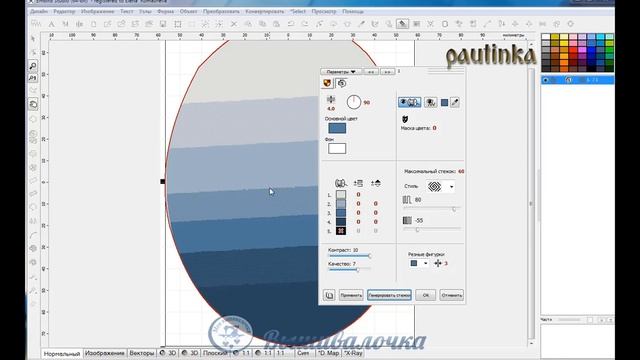Confirm the dialog with OK
The width and height of the screenshot is (640, 360).
426,295
